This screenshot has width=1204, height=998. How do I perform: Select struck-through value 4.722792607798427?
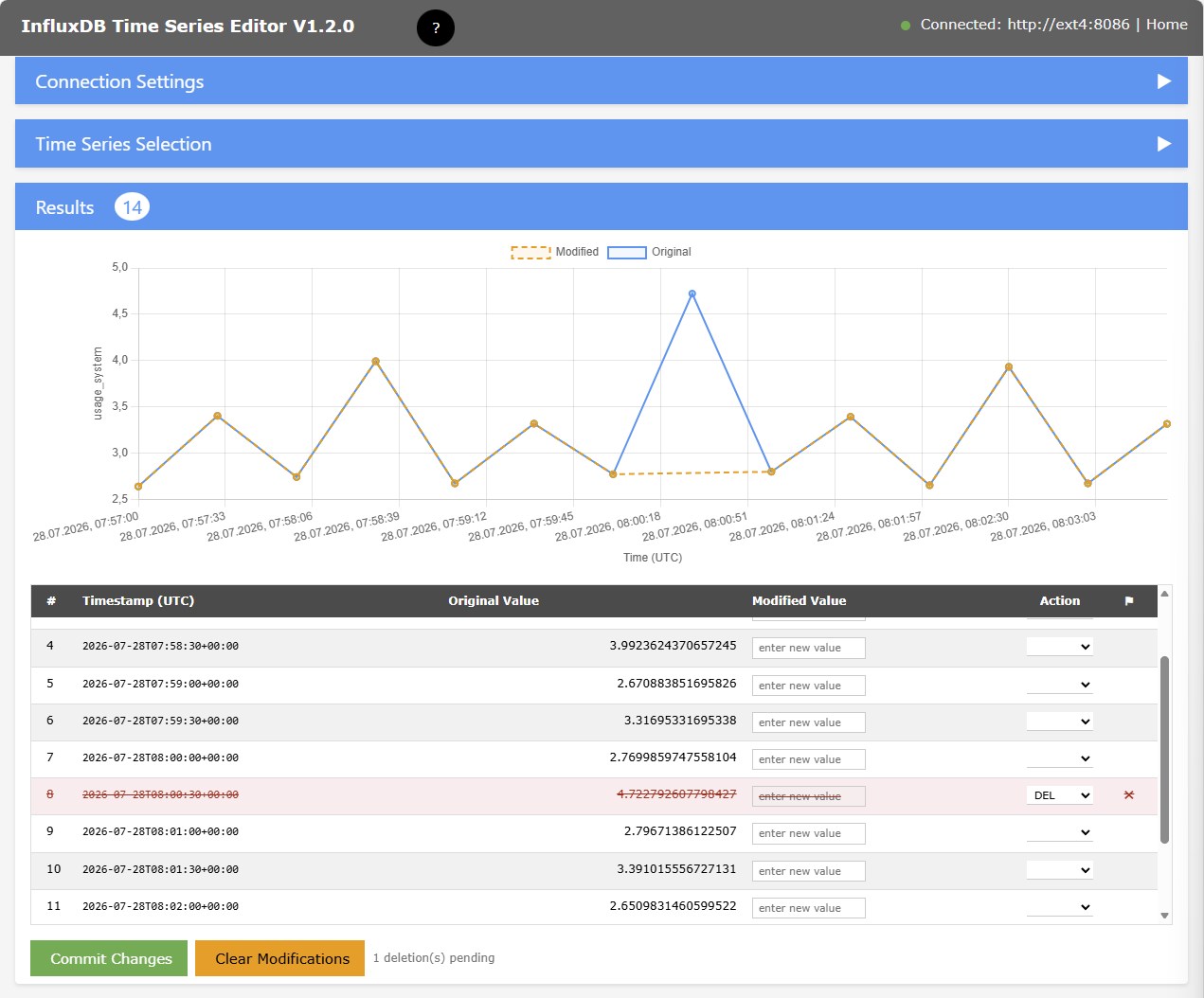676,793
